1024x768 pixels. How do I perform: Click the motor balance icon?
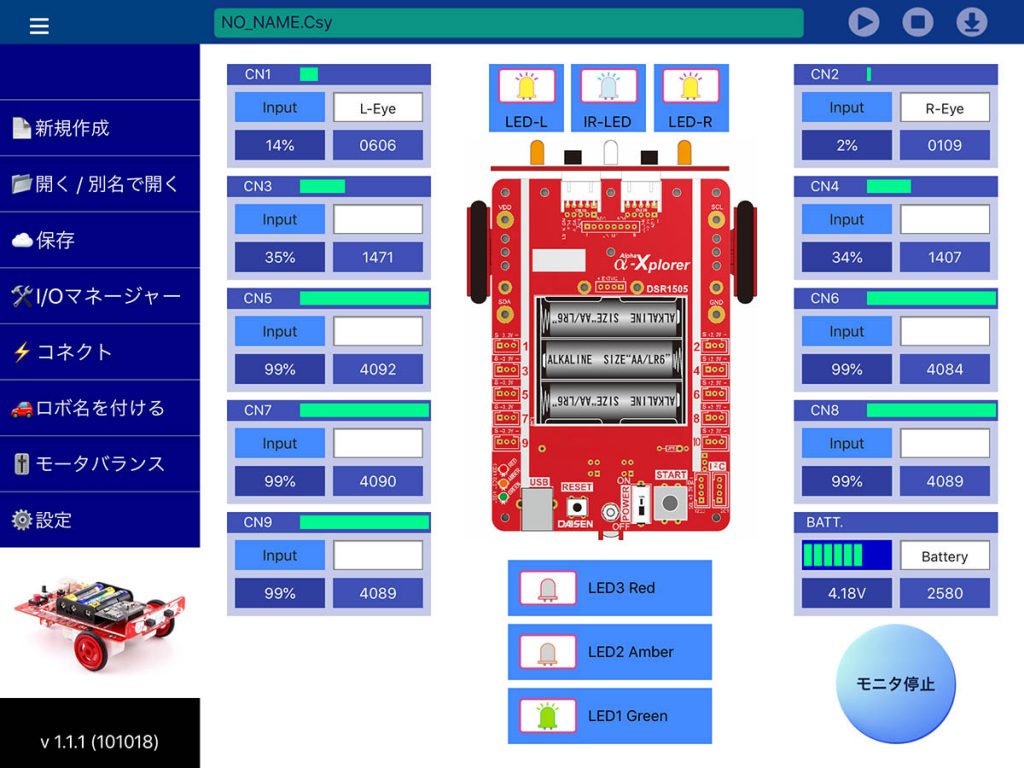point(22,464)
